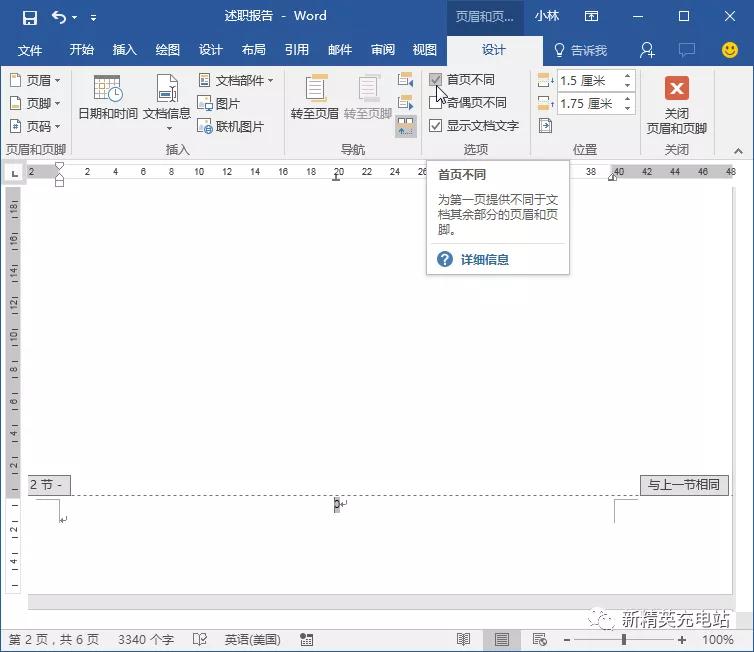Open zoom dialog via 100% label
This screenshot has height=652, width=754.
coord(718,639)
